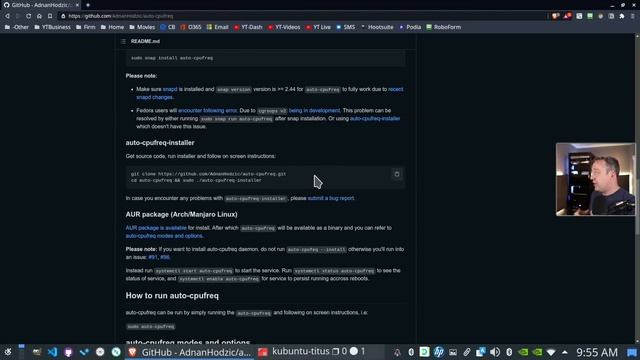Switch to kubuntu-titus window in taskbar

click(x=312, y=352)
